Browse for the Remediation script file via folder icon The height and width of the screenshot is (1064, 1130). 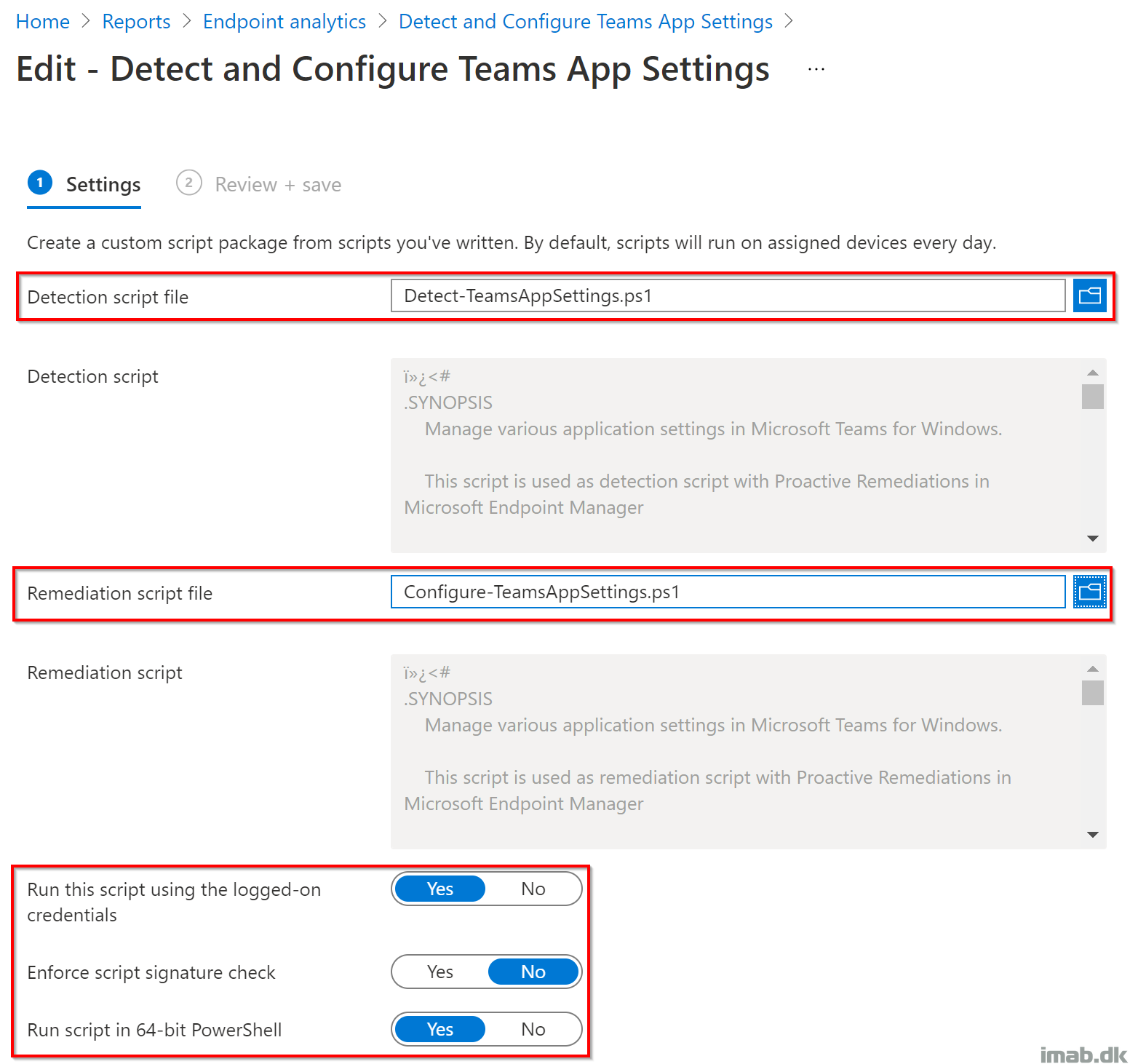(x=1089, y=592)
